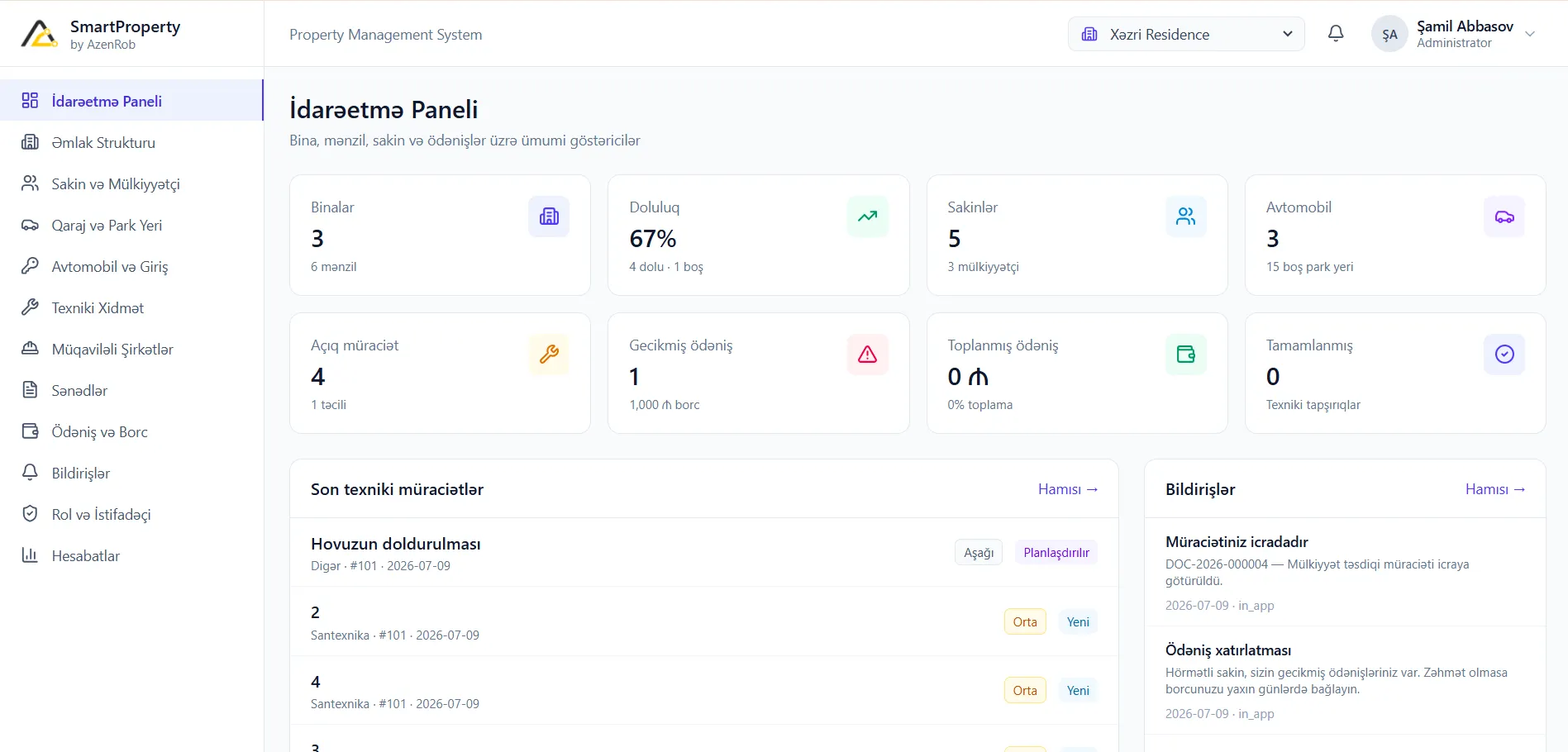Click the Hesabatlar bar chart icon

pyautogui.click(x=30, y=555)
